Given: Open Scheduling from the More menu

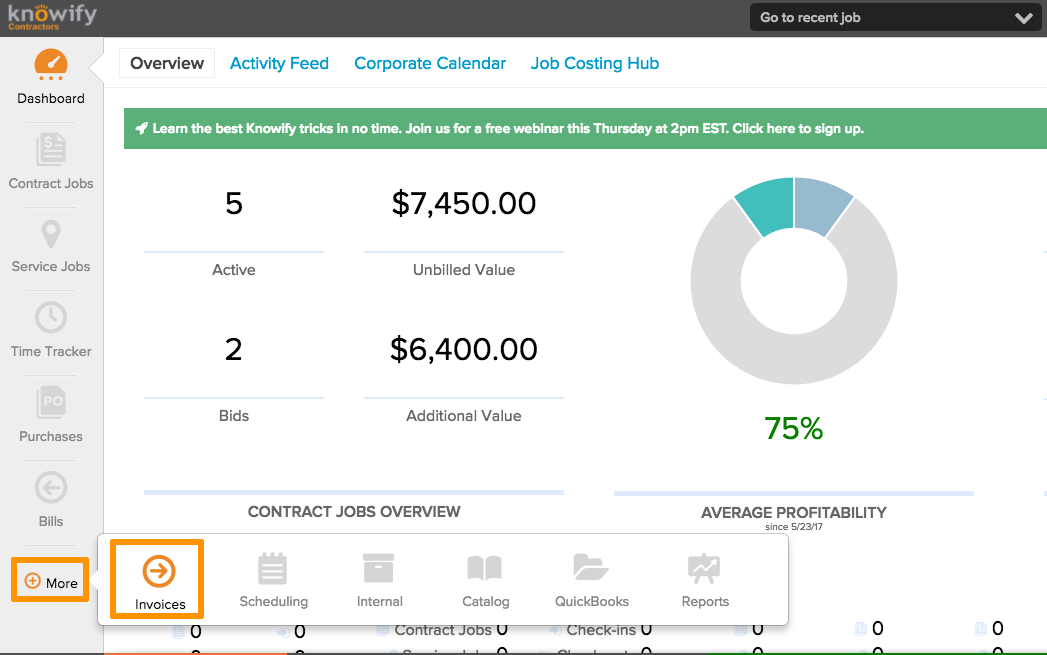Looking at the screenshot, I should click(274, 581).
